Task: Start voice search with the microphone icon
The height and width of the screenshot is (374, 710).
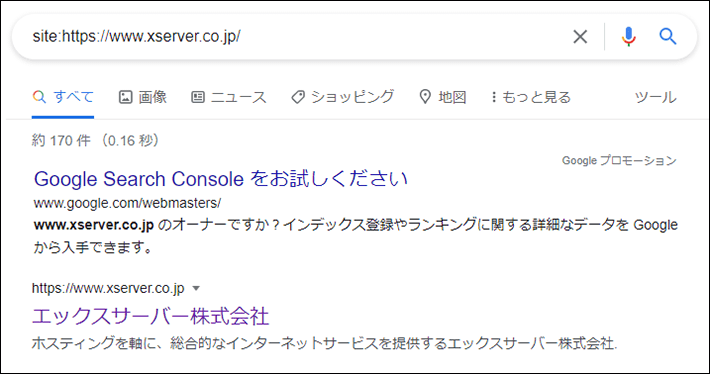Action: coord(628,37)
